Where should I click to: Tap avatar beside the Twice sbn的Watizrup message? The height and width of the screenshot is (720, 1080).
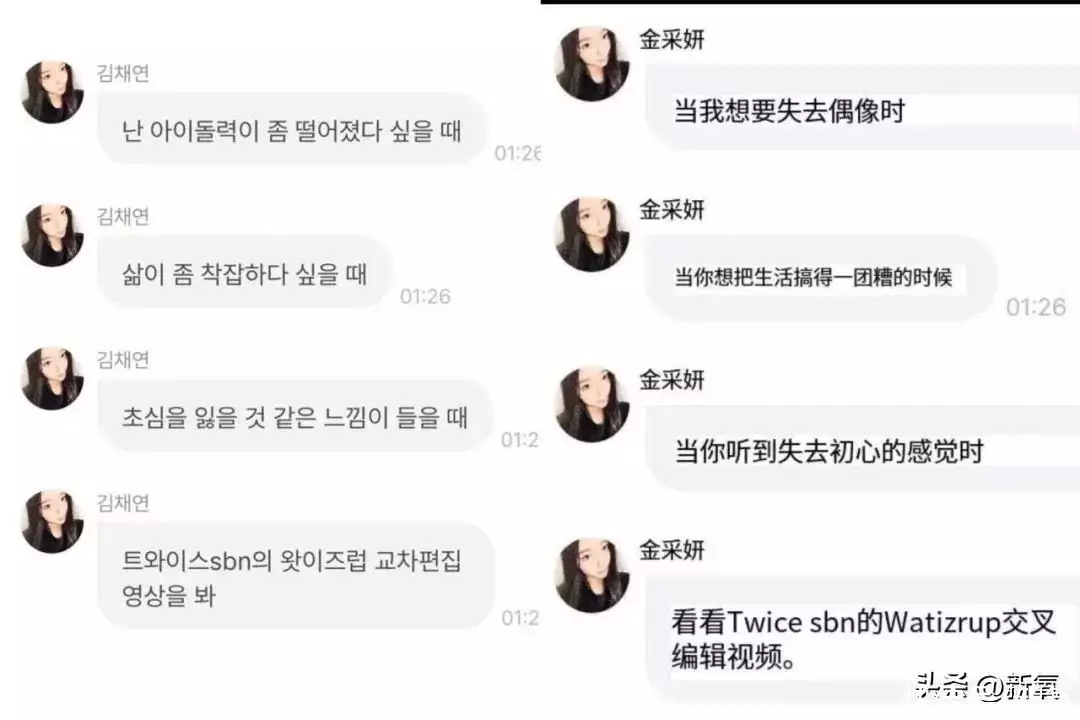pyautogui.click(x=592, y=575)
